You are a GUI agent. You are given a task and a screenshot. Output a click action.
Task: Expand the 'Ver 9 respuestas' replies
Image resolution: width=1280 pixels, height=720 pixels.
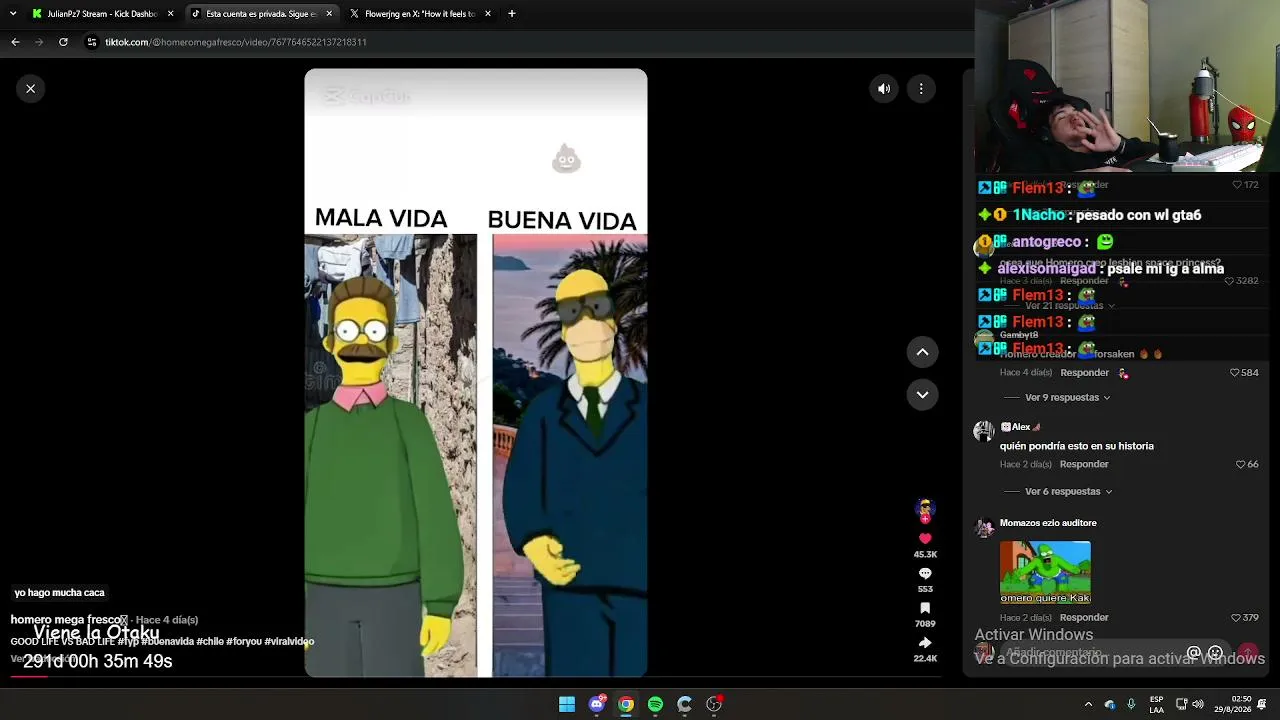click(1067, 398)
